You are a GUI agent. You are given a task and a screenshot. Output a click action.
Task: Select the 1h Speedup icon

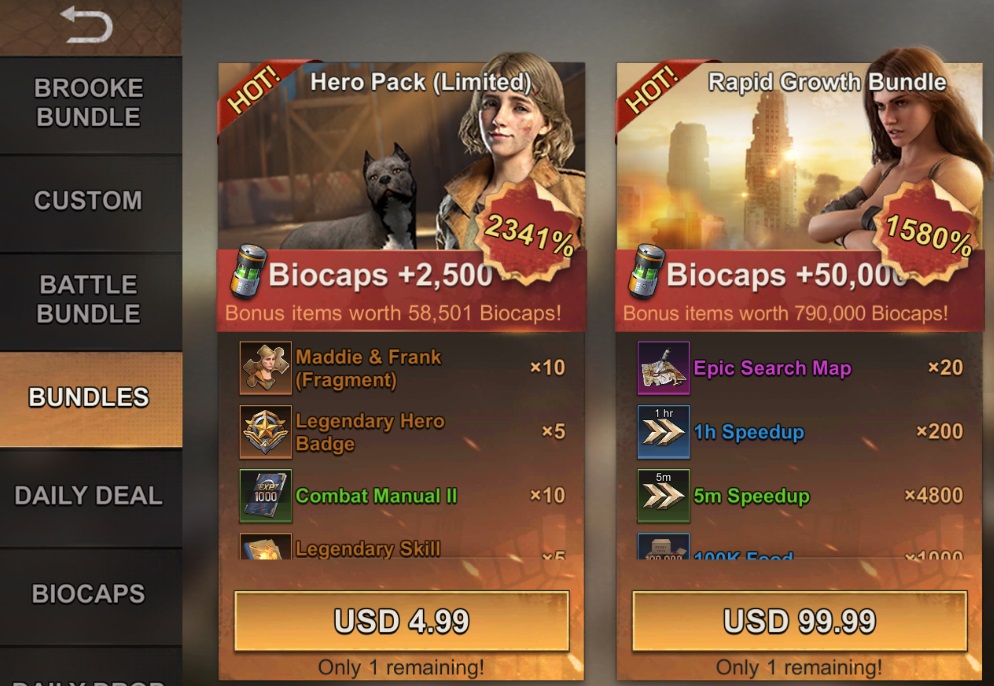pos(664,432)
